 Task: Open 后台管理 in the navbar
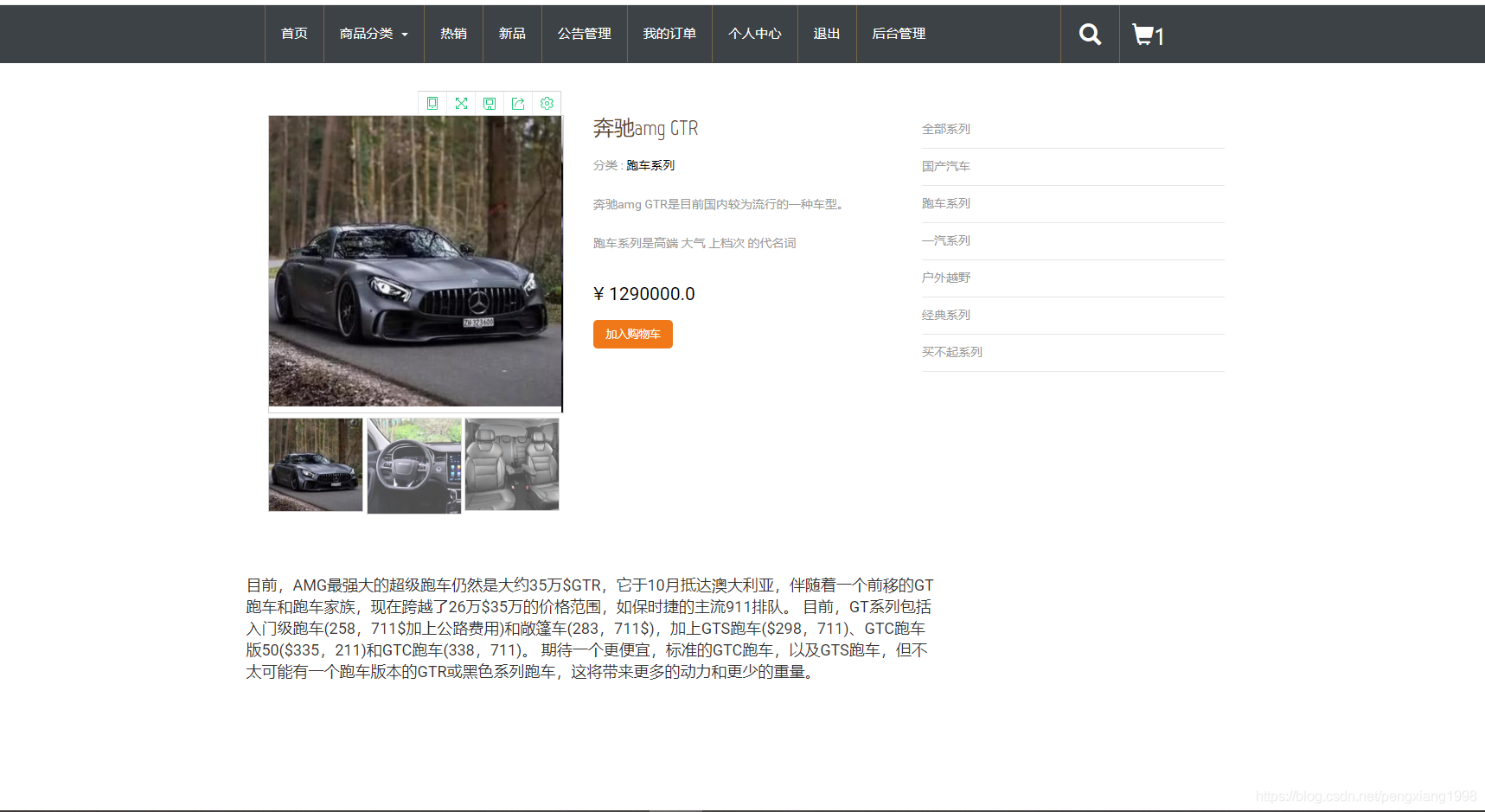[x=899, y=34]
